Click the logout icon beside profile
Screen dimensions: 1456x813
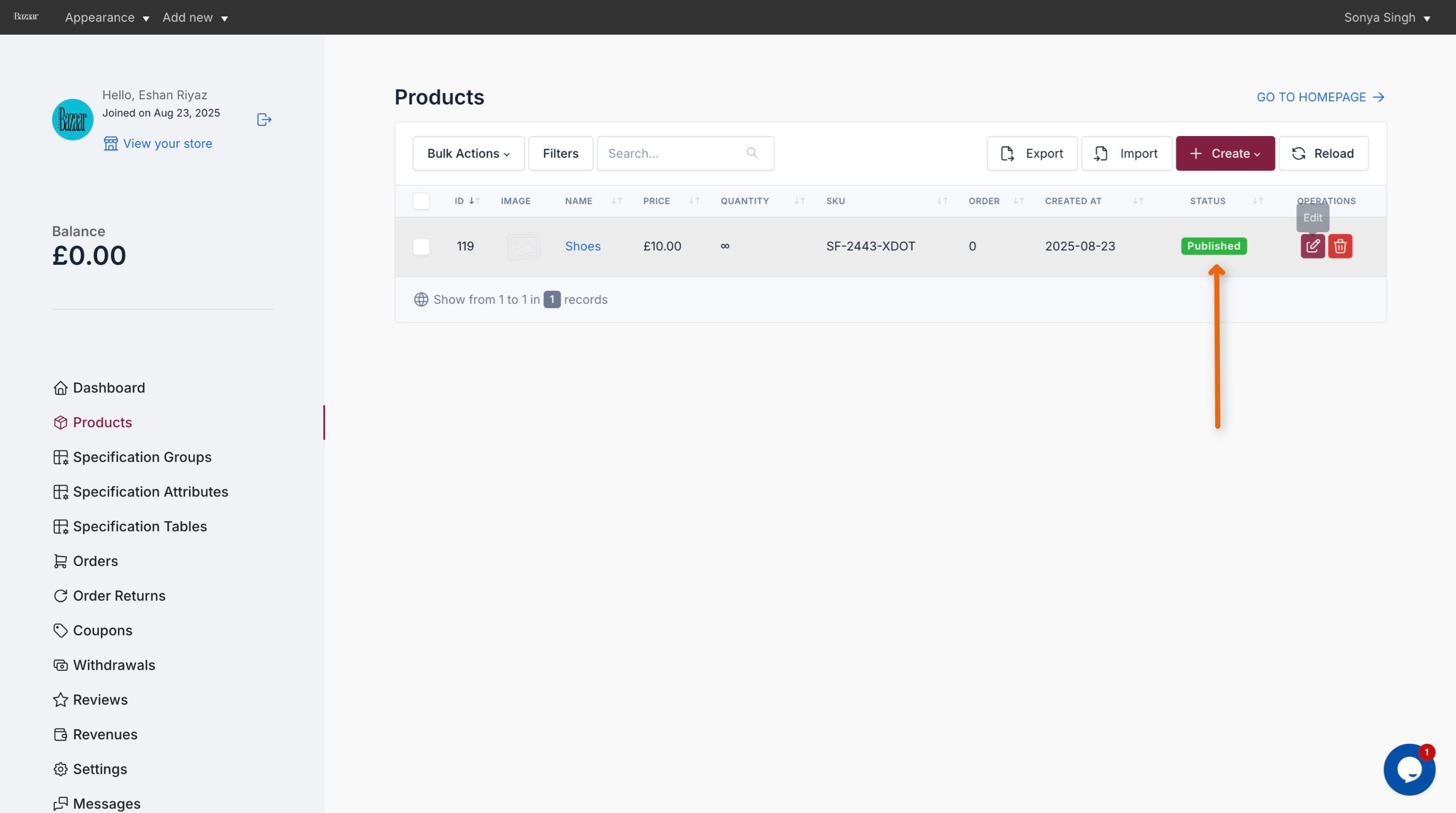[x=264, y=120]
